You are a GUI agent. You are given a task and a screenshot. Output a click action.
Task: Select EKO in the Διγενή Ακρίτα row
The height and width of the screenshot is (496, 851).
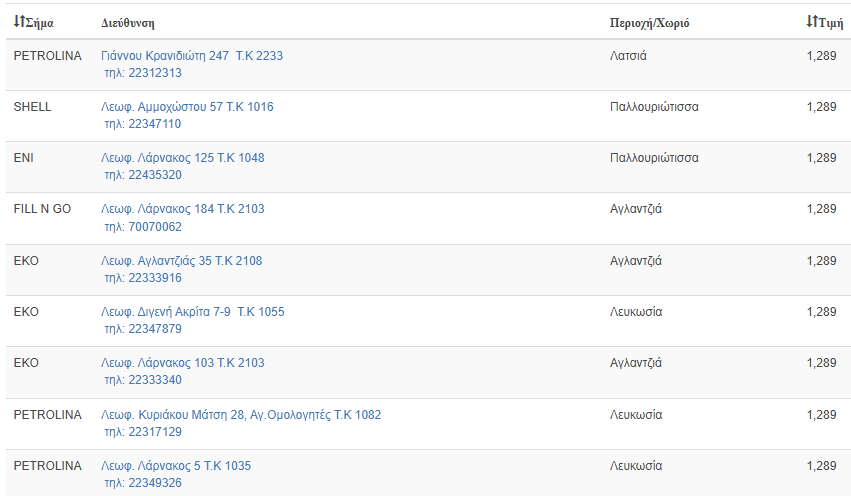coord(26,312)
